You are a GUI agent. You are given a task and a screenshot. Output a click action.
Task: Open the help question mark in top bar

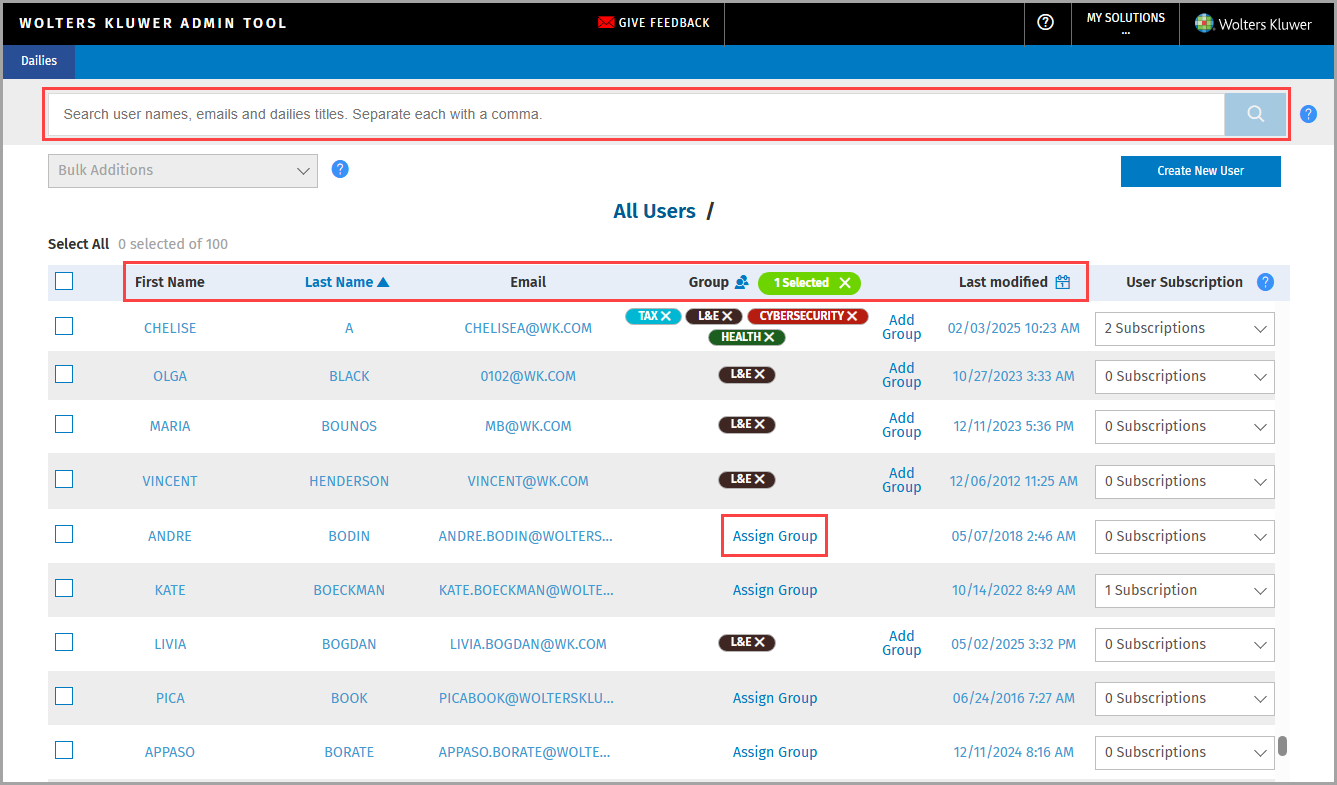pyautogui.click(x=1046, y=22)
